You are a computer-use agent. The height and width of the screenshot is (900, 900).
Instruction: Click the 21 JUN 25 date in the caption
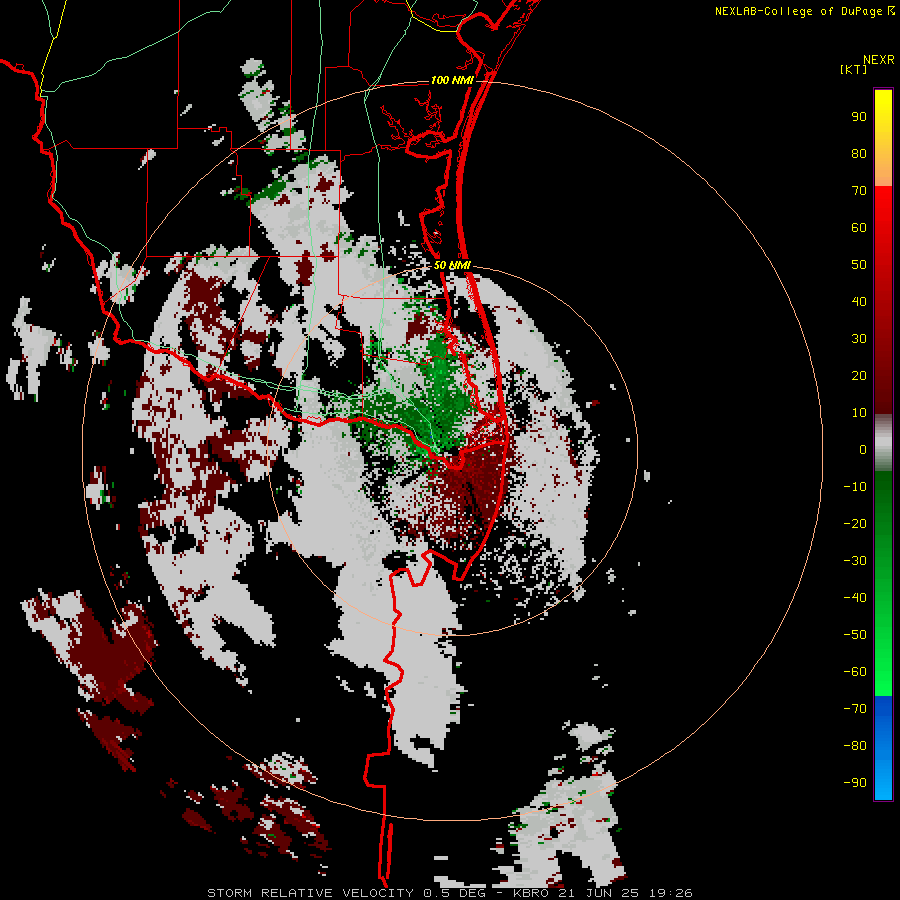pyautogui.click(x=599, y=893)
